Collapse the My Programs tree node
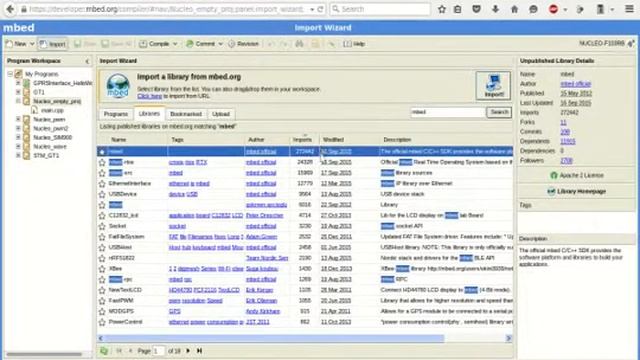Viewport: 640px width, 360px height. coord(10,74)
